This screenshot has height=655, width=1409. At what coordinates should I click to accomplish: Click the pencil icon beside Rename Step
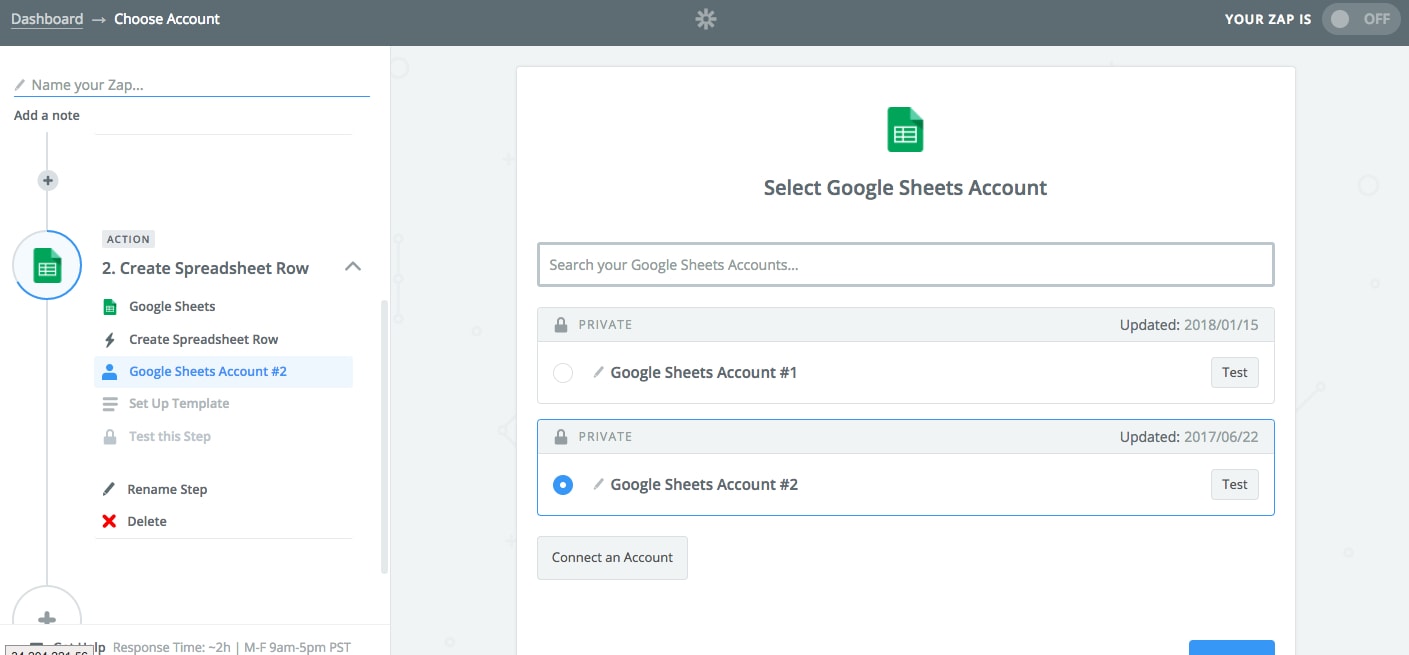(109, 490)
